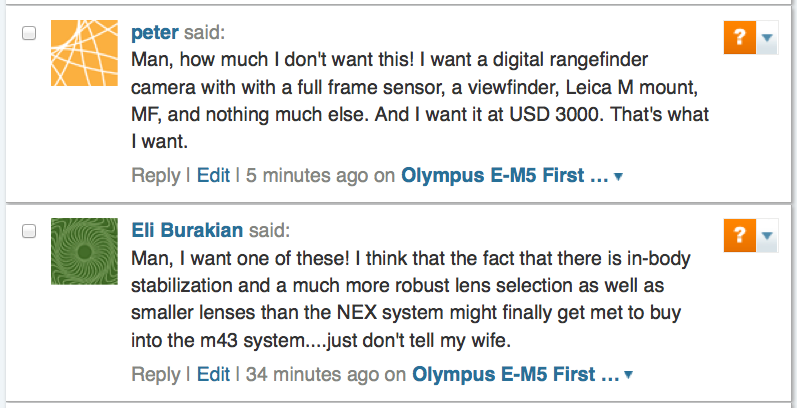This screenshot has height=408, width=797.
Task: Expand the arrow after the post title in peter's comment
Action: click(x=618, y=178)
